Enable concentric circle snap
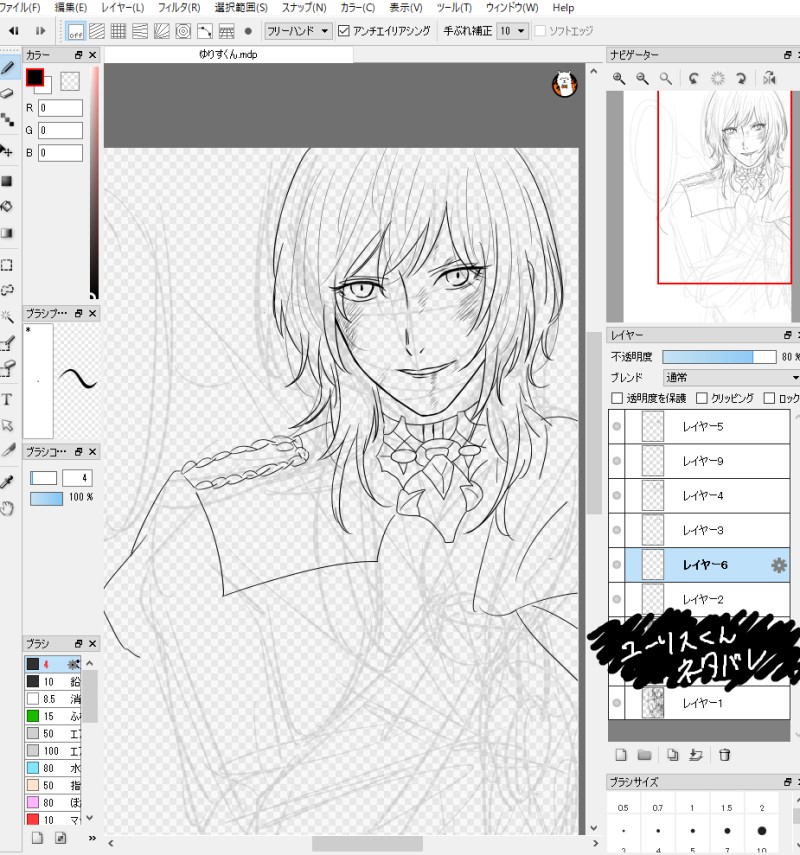This screenshot has width=800, height=855. point(183,31)
